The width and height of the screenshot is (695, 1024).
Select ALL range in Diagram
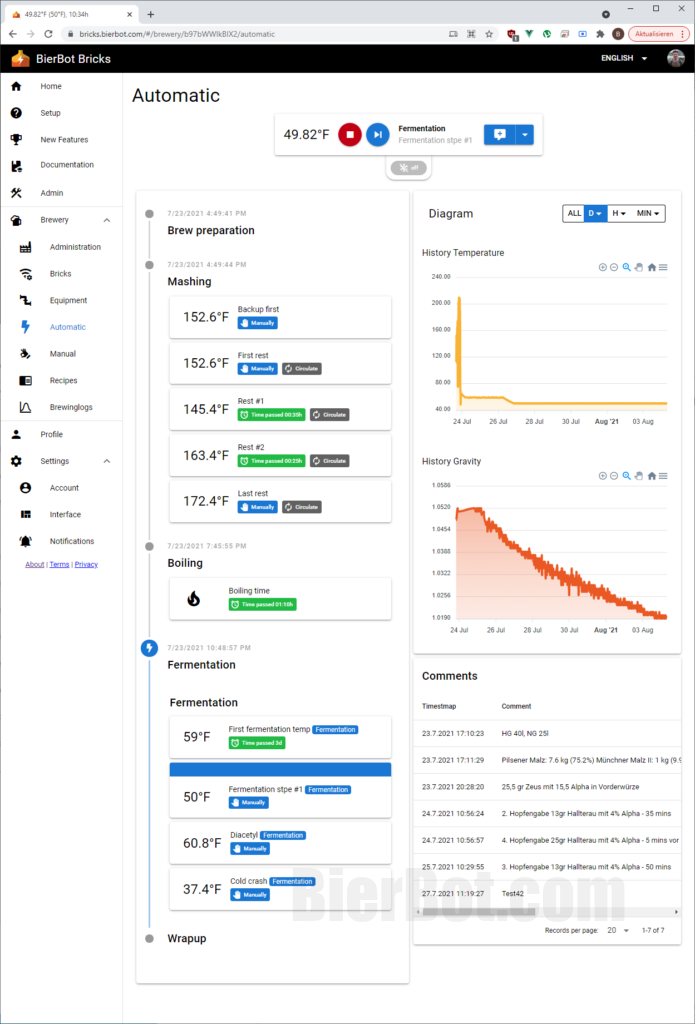[573, 213]
